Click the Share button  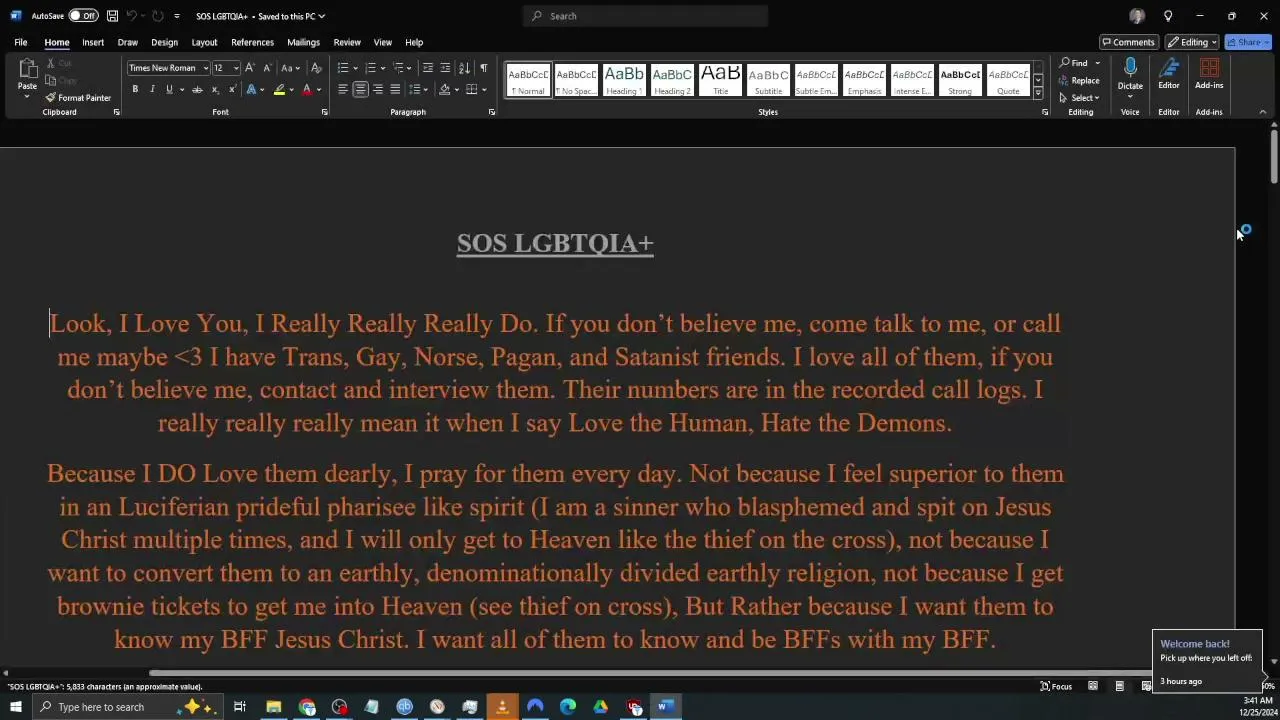tap(1249, 42)
